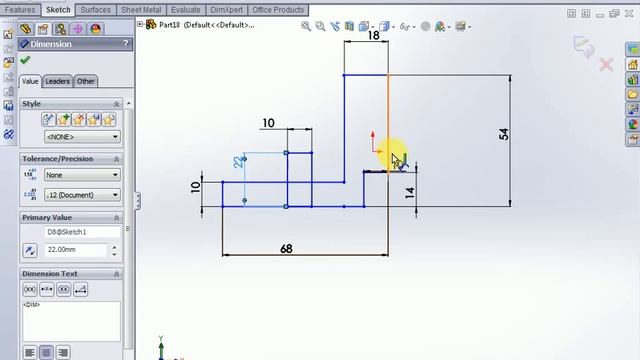Switch to the PropertyManager tab icon
The height and width of the screenshot is (360, 640).
tap(43, 29)
